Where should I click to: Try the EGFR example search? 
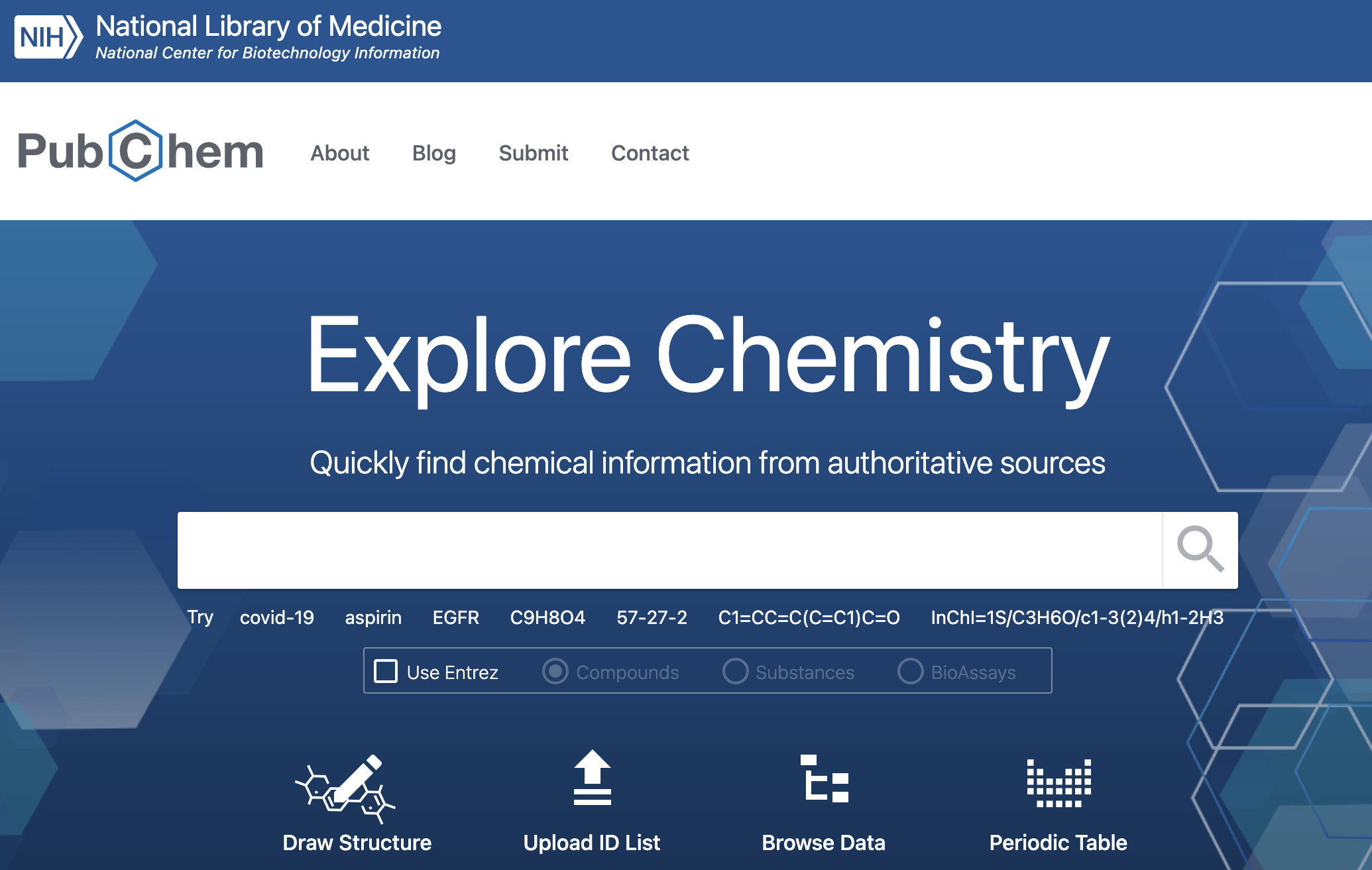tap(456, 617)
